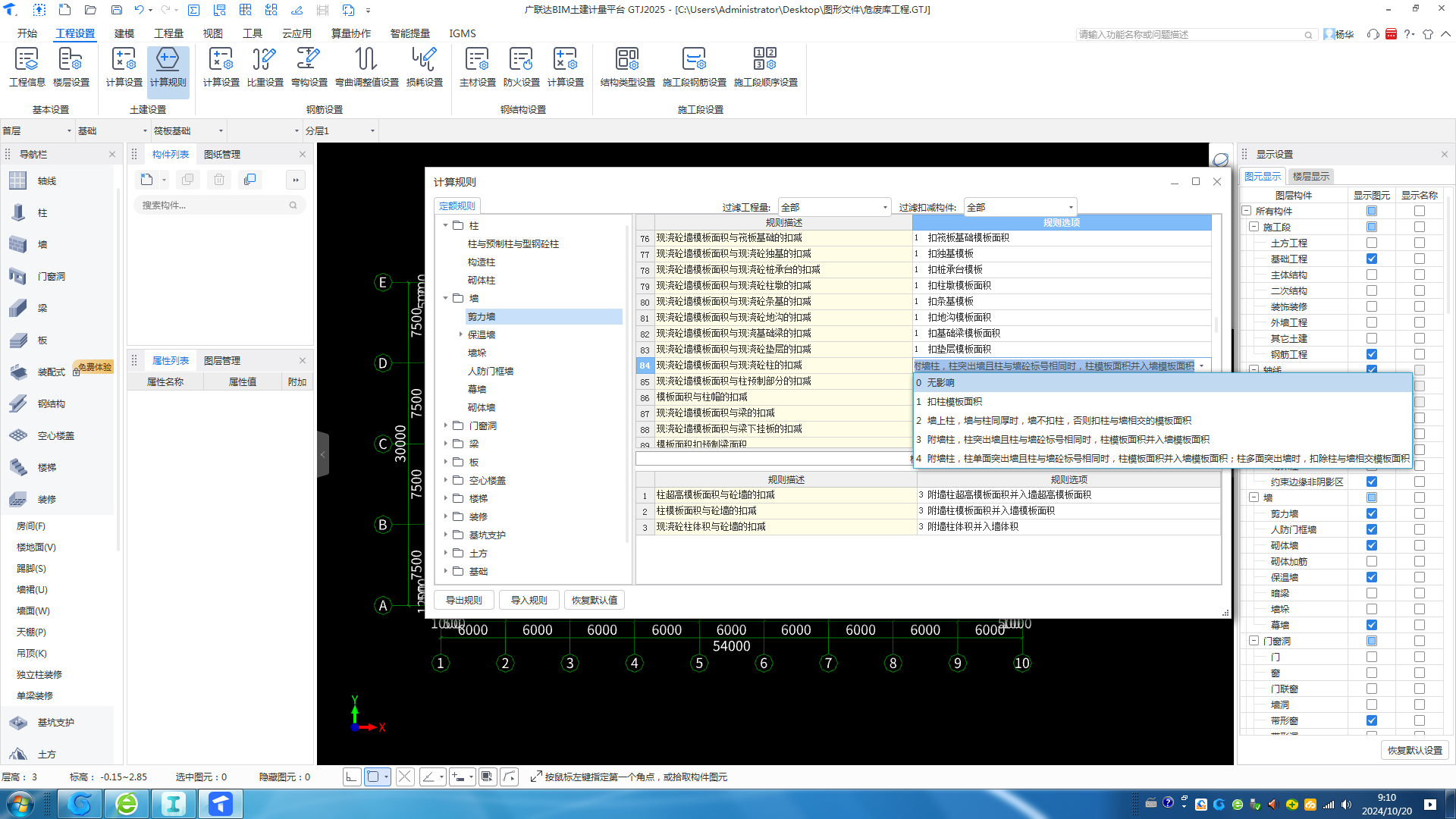Click the undo icon in the title bar
The height and width of the screenshot is (819, 1456).
[139, 10]
